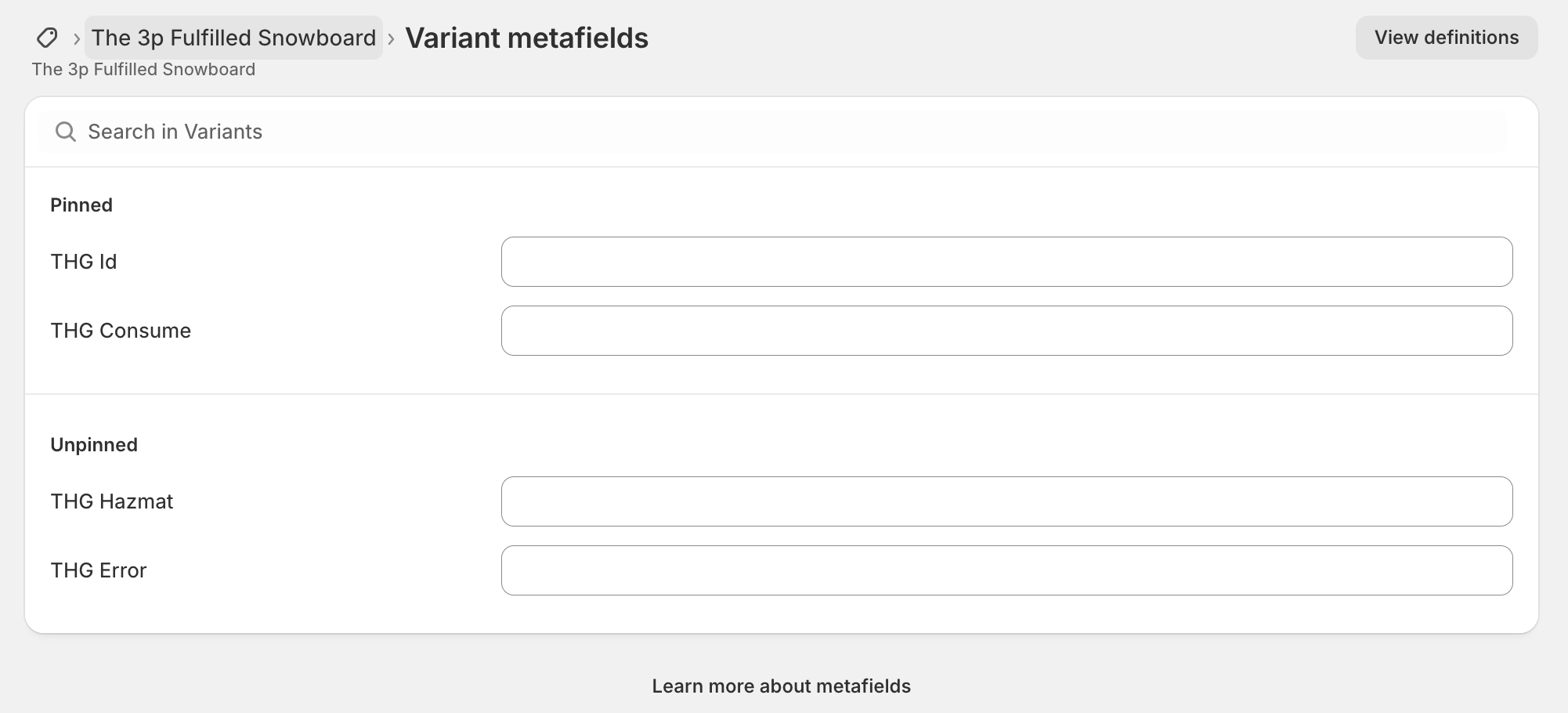Click the Variant metafields page title
This screenshot has height=713, width=1568.
[x=526, y=38]
